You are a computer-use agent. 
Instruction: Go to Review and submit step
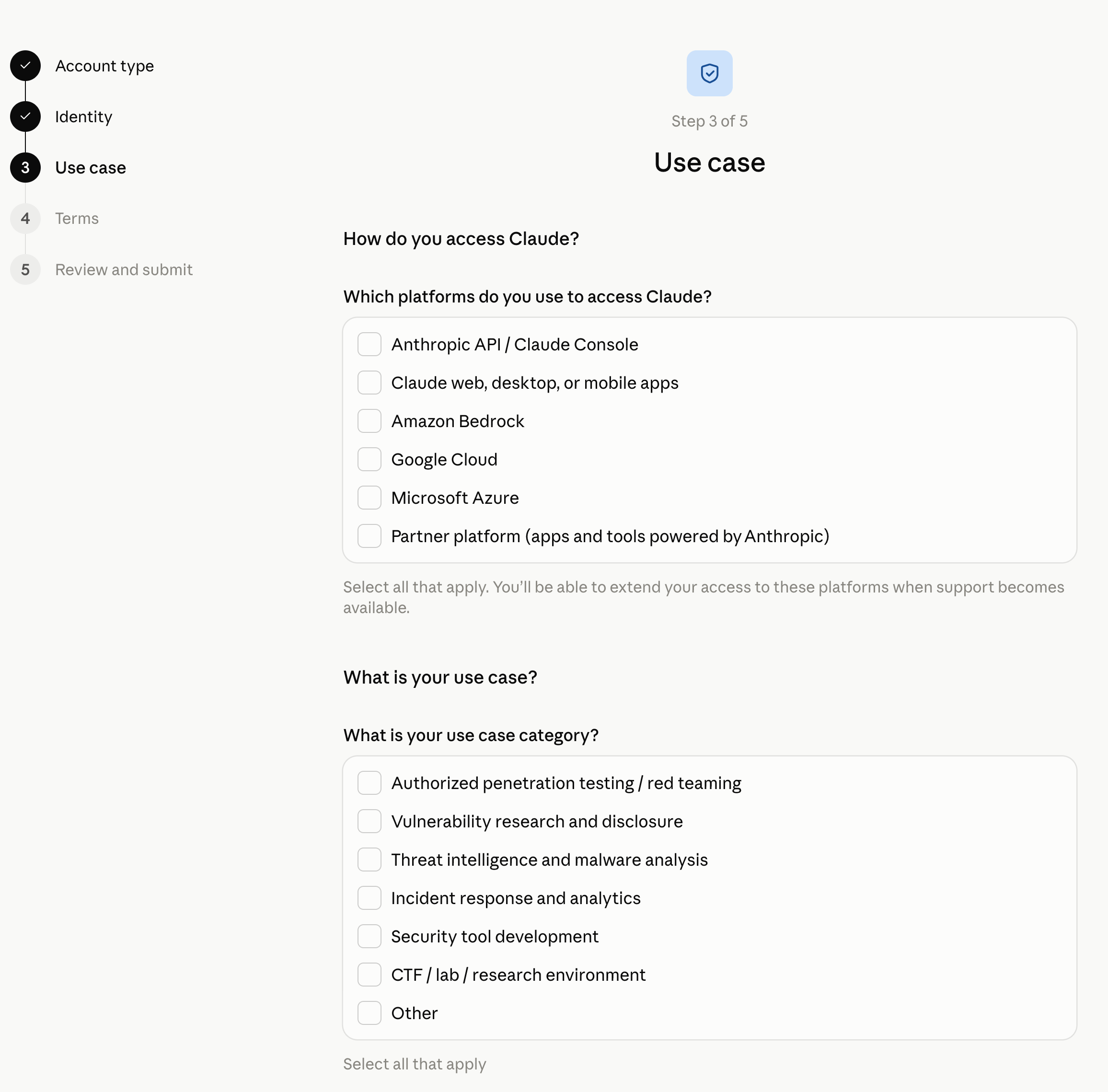click(x=124, y=270)
